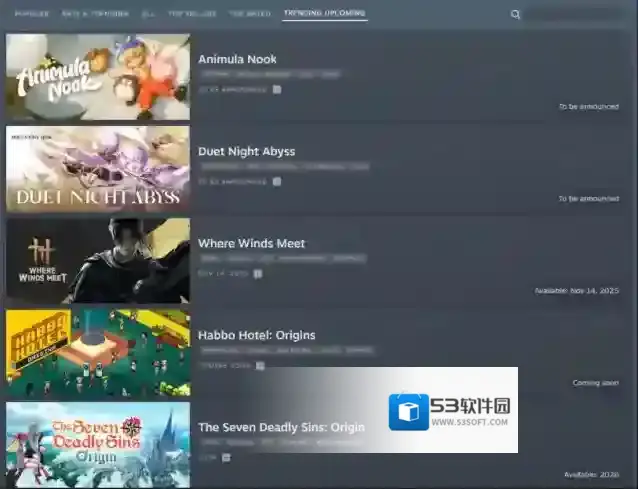The image size is (638, 489).
Task: Click the Duet Night Abyss capsule image
Action: pyautogui.click(x=98, y=169)
